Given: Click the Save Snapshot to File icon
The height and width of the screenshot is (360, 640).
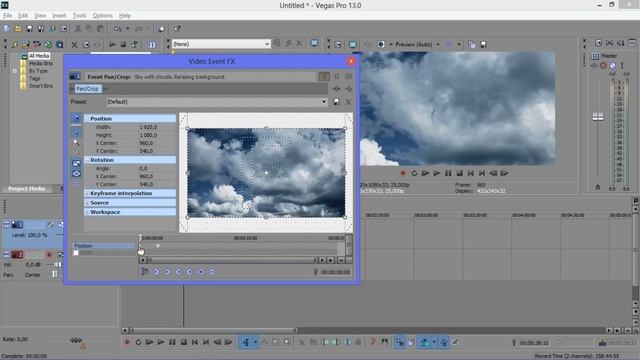Looking at the screenshot, I should pos(483,44).
